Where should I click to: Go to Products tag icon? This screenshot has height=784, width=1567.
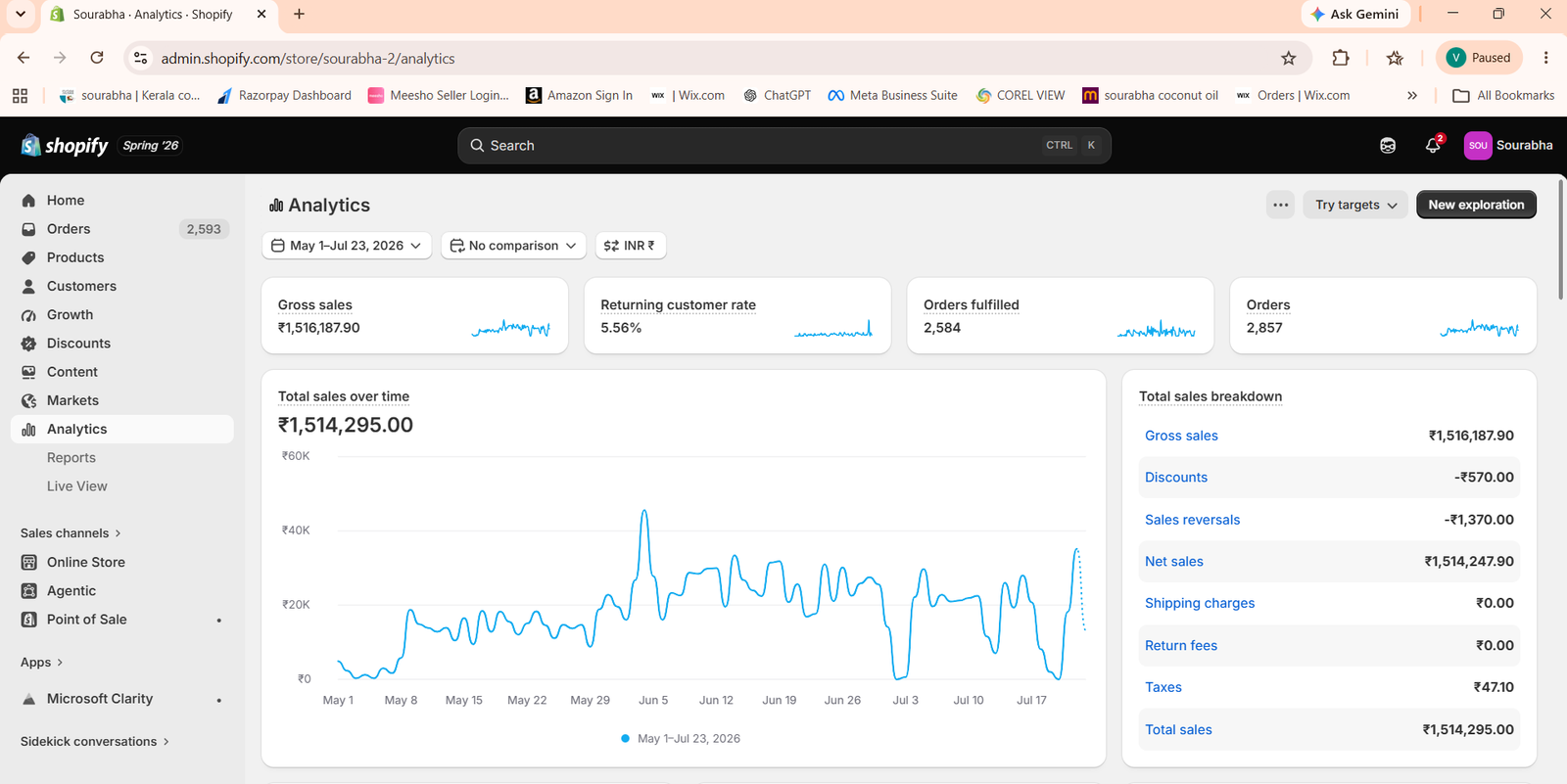28,257
